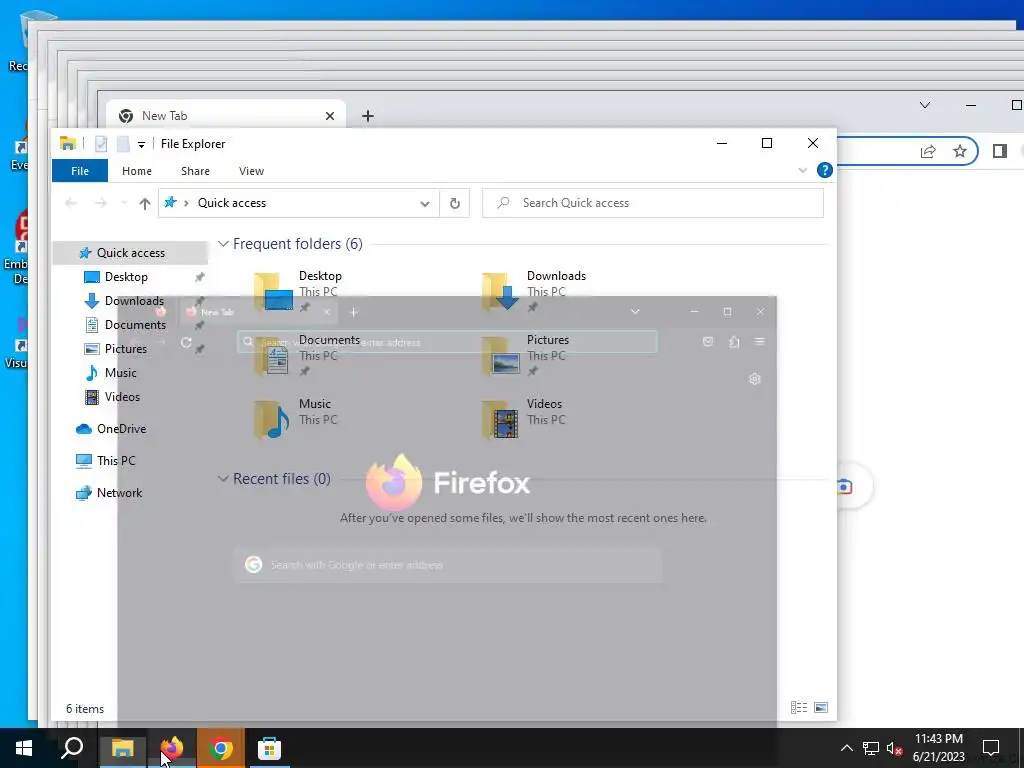
Task: Select the Pictures frequent folder icon
Action: click(501, 355)
